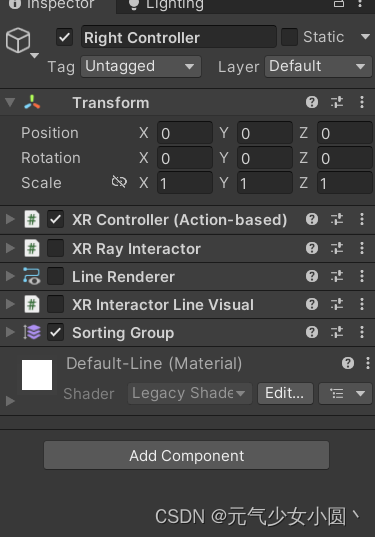Switch to the Lighting tab
Image resolution: width=375 pixels, height=537 pixels.
pos(166,5)
